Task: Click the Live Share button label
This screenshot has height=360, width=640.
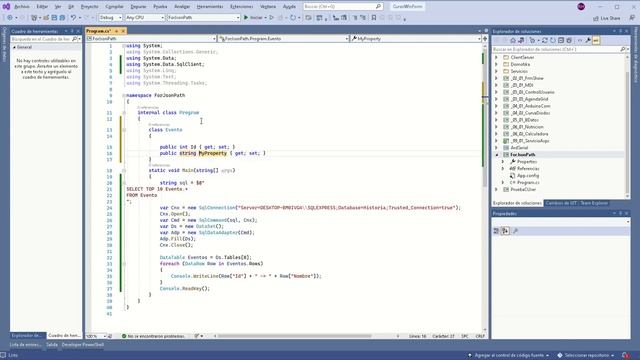Action: 610,18
